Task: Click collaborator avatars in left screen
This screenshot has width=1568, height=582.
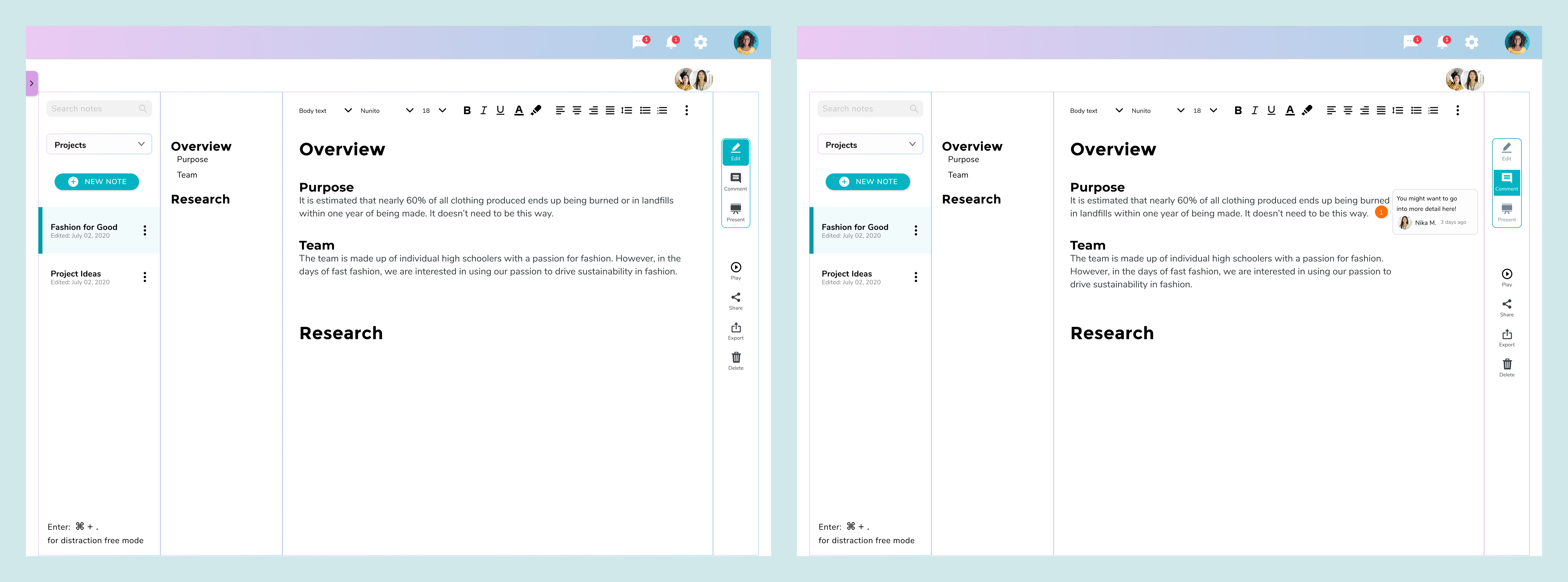Action: pos(694,79)
